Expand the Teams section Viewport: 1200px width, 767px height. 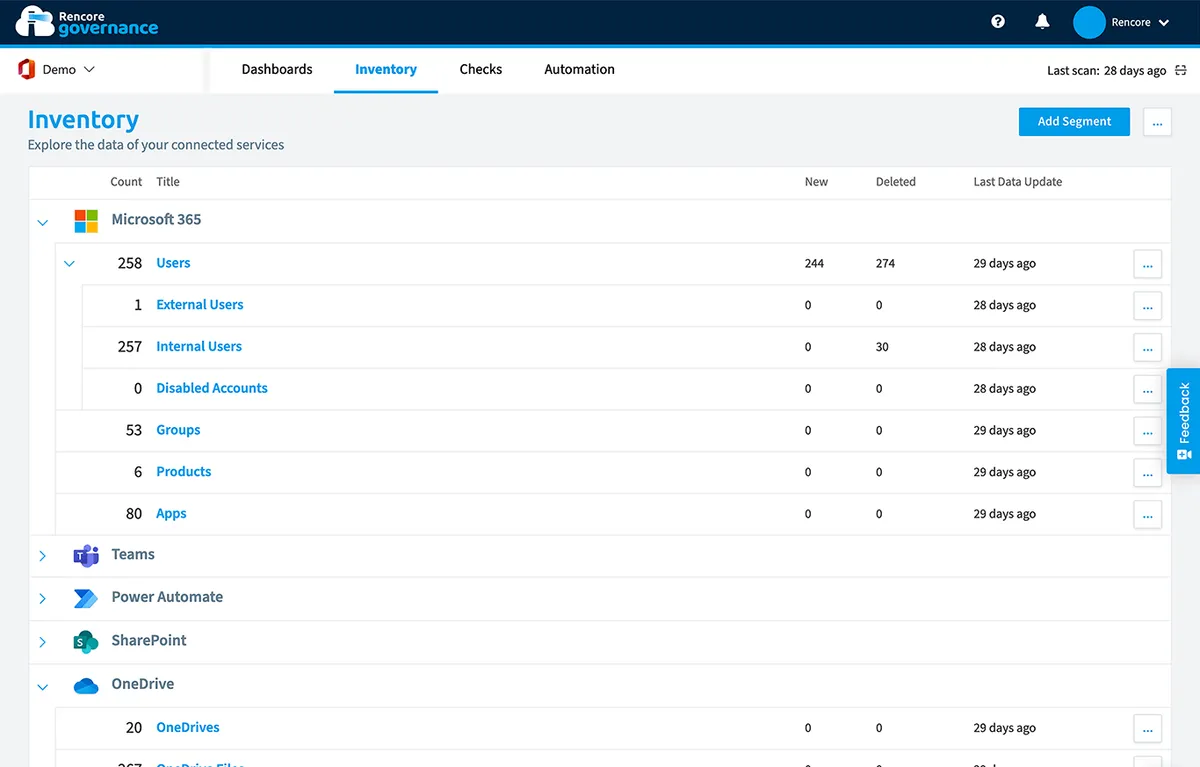42,556
